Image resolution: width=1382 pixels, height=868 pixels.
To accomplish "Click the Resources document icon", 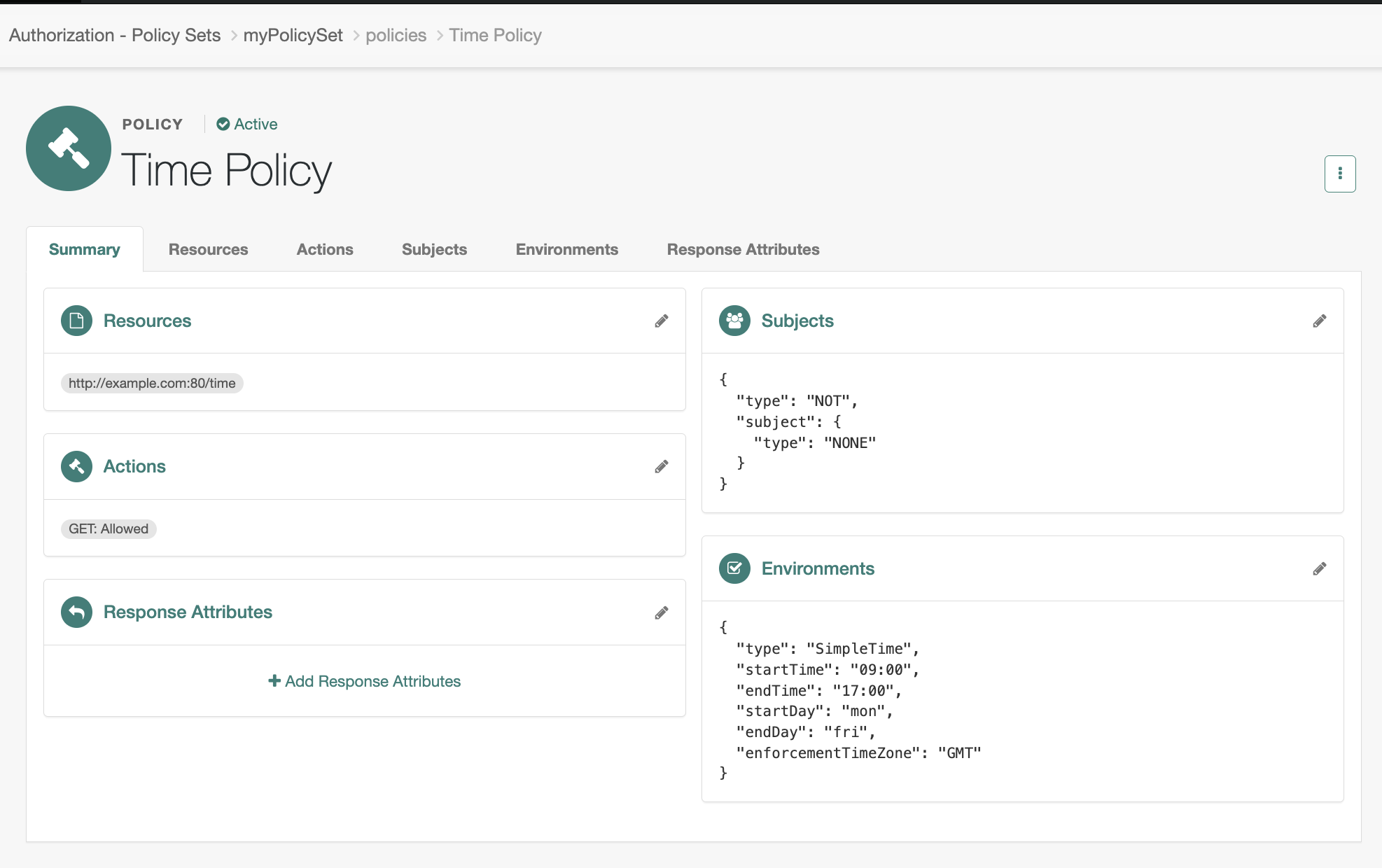I will coord(76,321).
